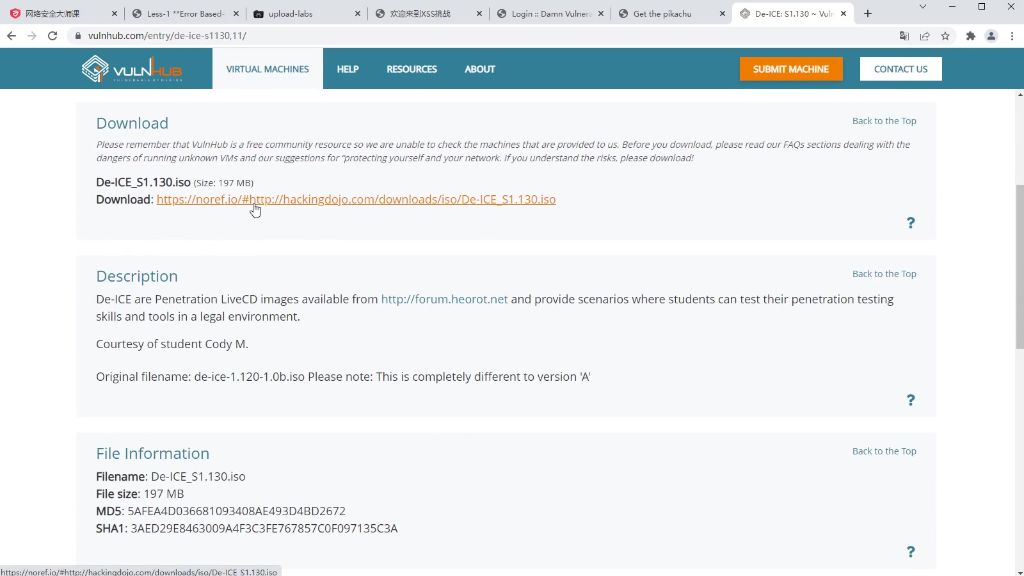
Task: Close the De-ICE: S1.130 tab
Action: [843, 13]
